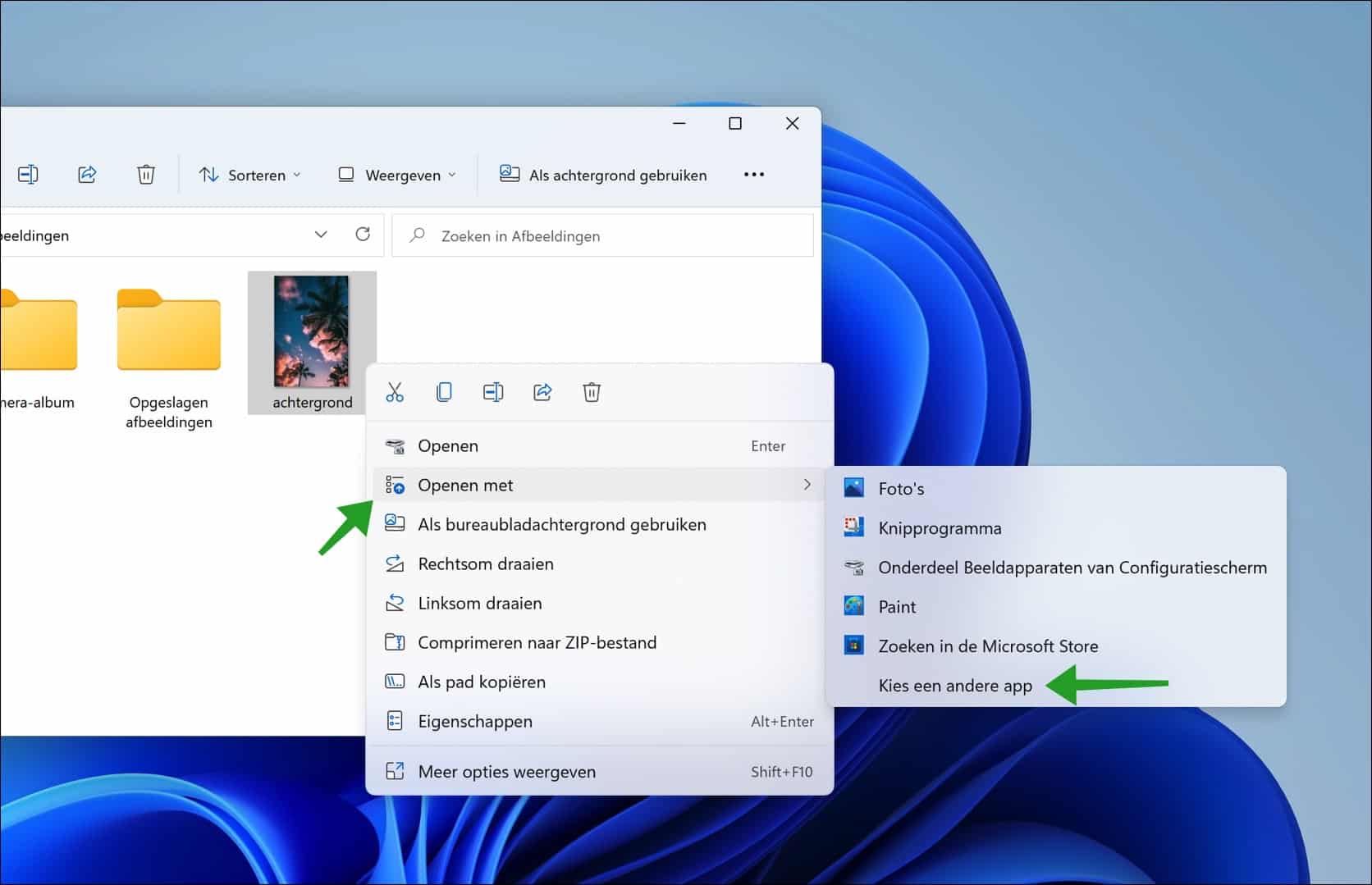Select Kies een andere app
The image size is (1372, 885).
[954, 686]
